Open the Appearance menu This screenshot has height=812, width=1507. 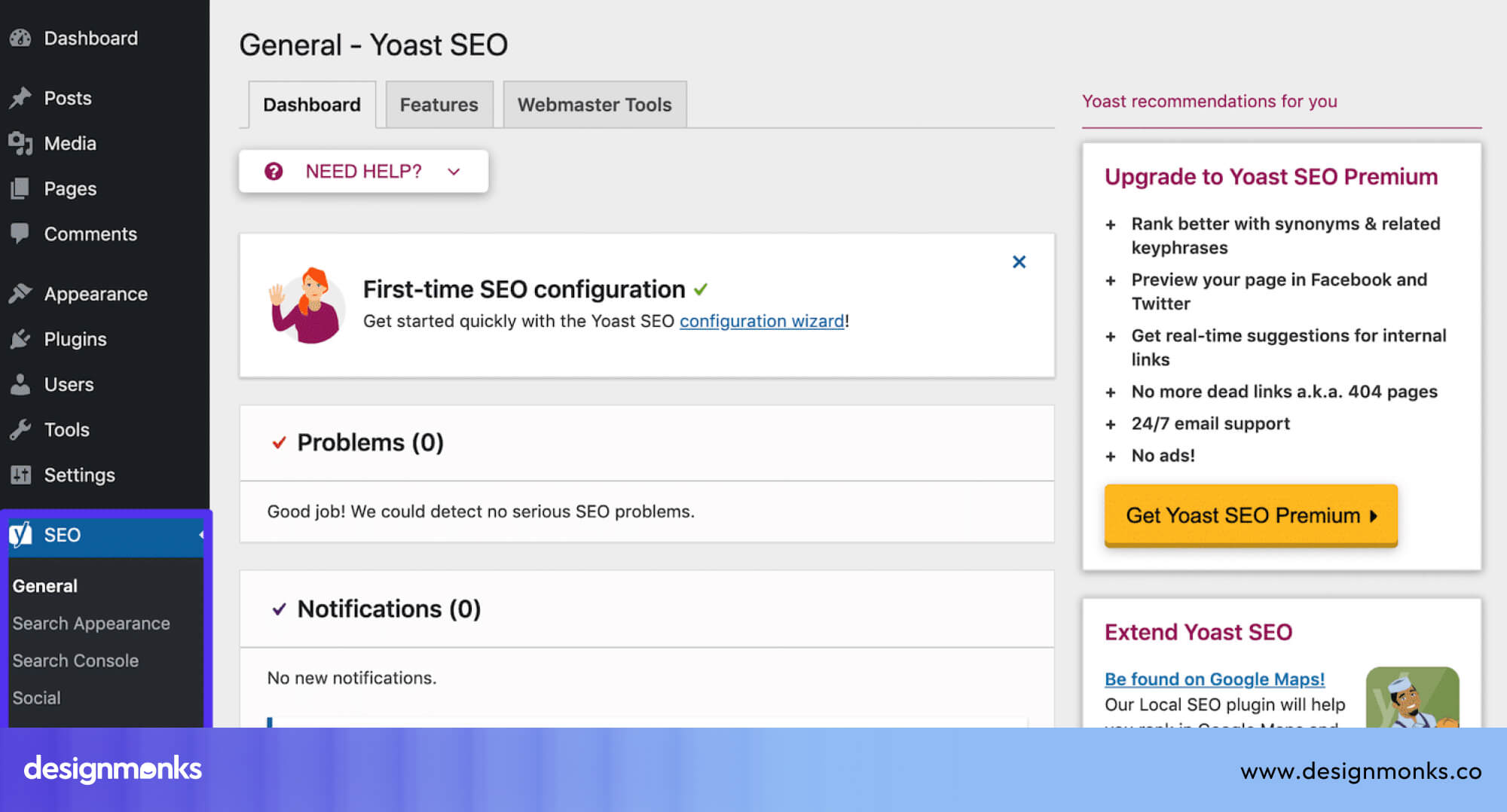[x=96, y=294]
